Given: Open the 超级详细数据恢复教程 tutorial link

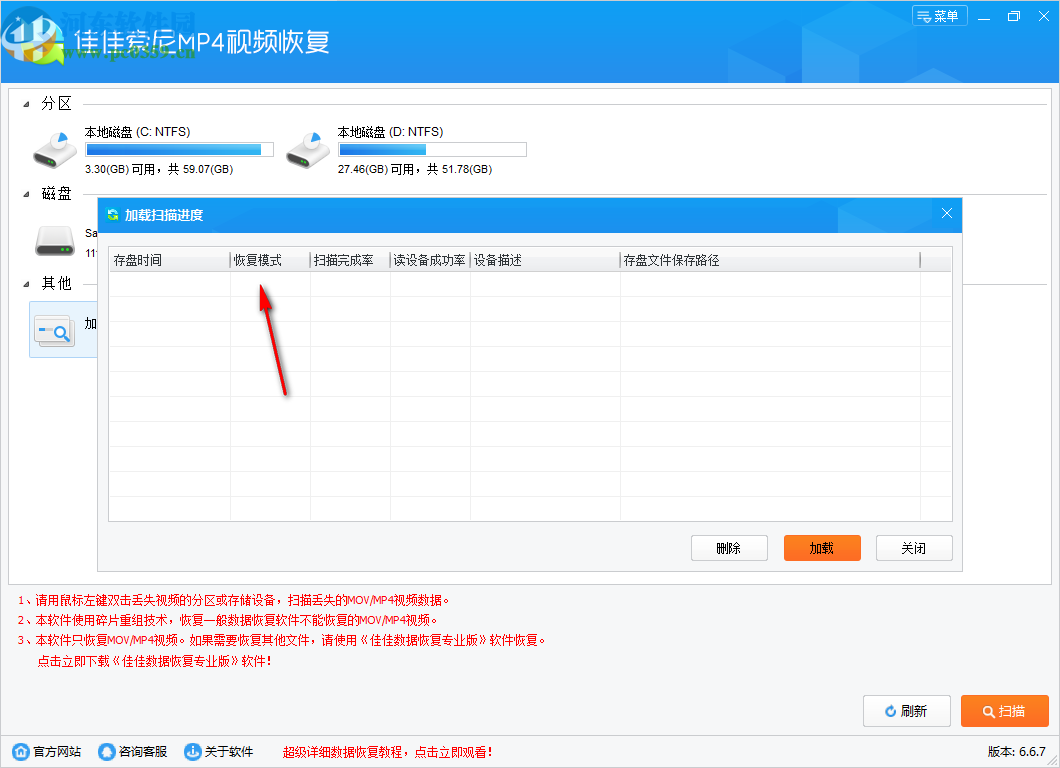Looking at the screenshot, I should coord(387,752).
